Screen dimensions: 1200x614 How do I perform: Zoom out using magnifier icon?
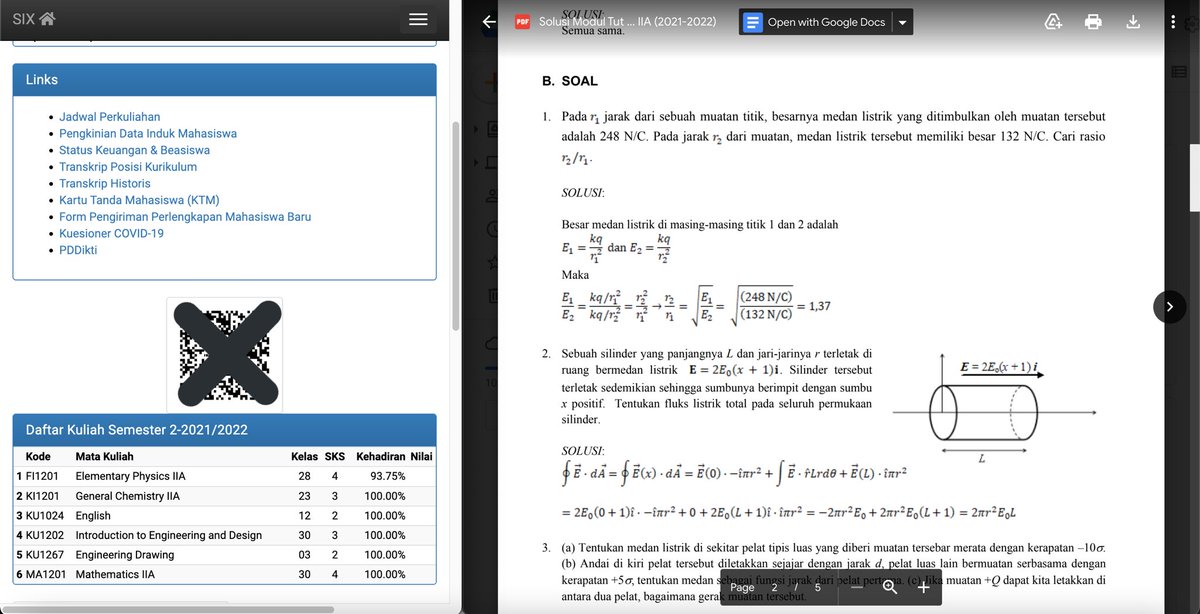tap(889, 588)
